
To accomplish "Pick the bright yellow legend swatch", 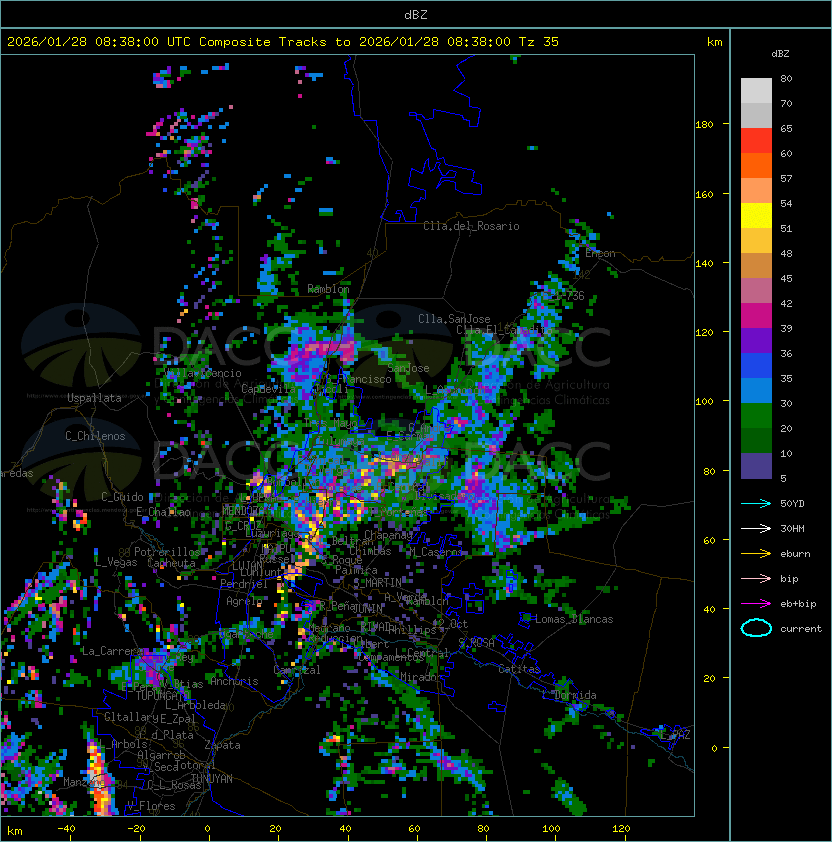I will 756,215.
